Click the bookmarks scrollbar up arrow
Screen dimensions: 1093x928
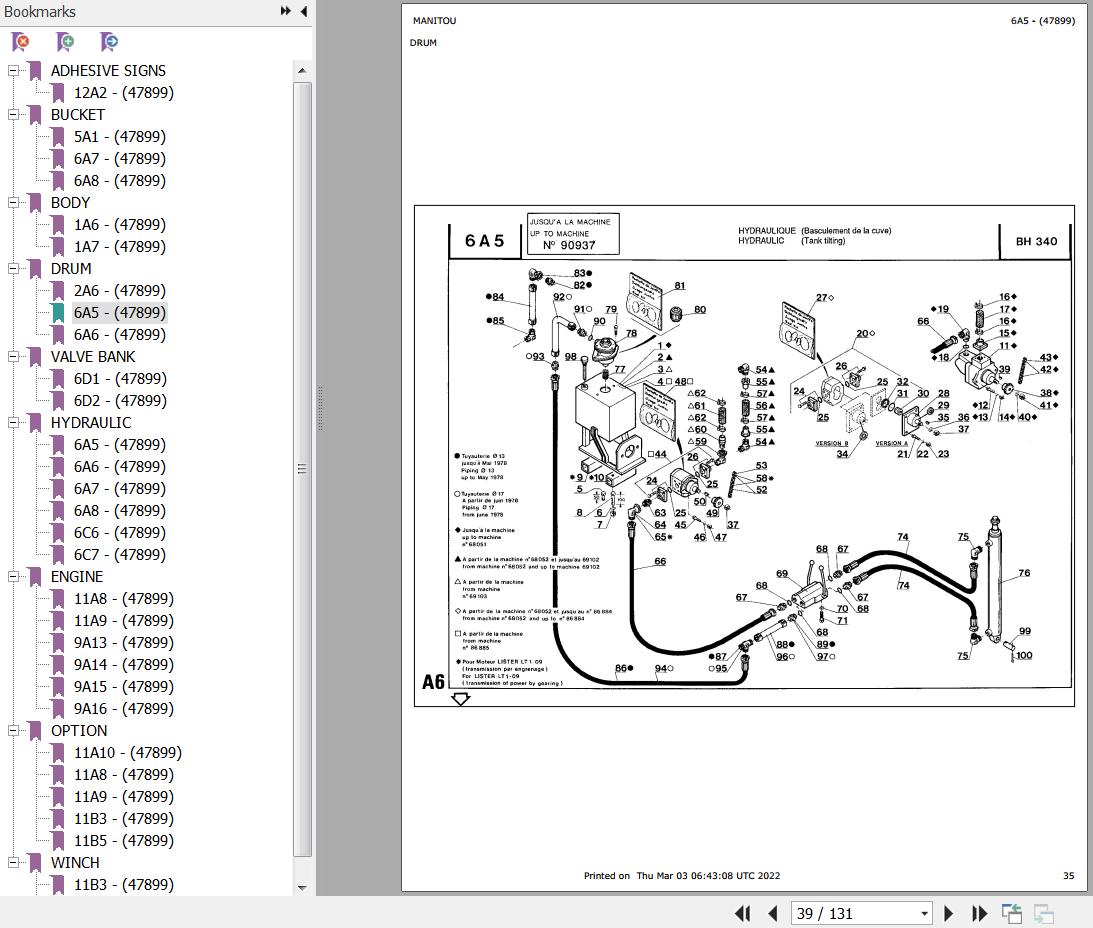click(302, 70)
